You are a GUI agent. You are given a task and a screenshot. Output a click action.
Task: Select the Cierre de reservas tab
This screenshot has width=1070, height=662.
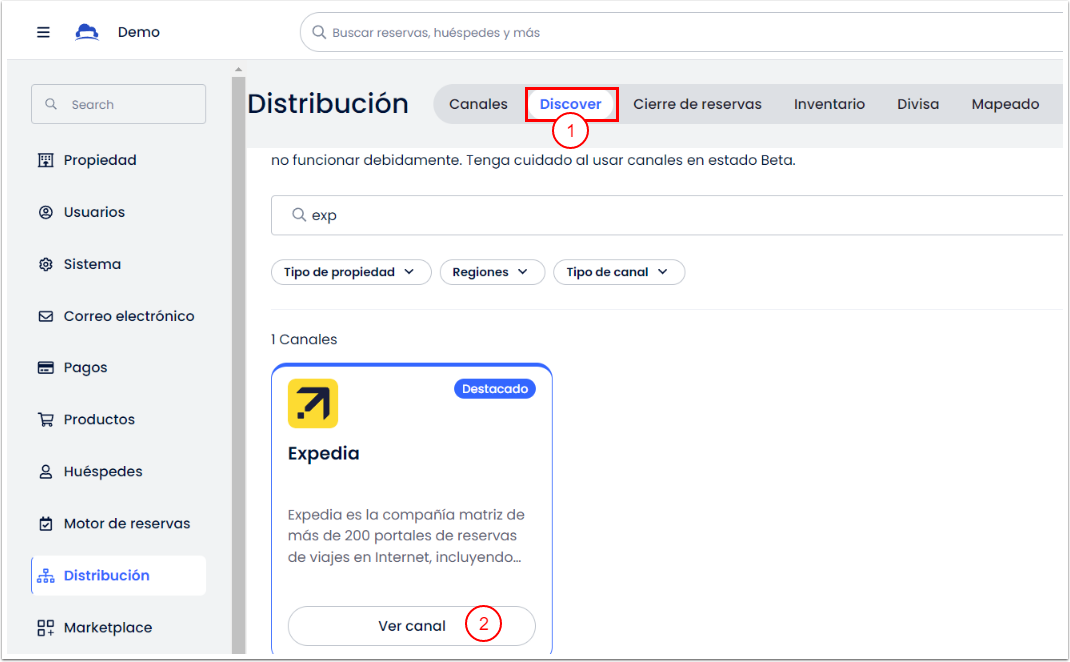(697, 104)
